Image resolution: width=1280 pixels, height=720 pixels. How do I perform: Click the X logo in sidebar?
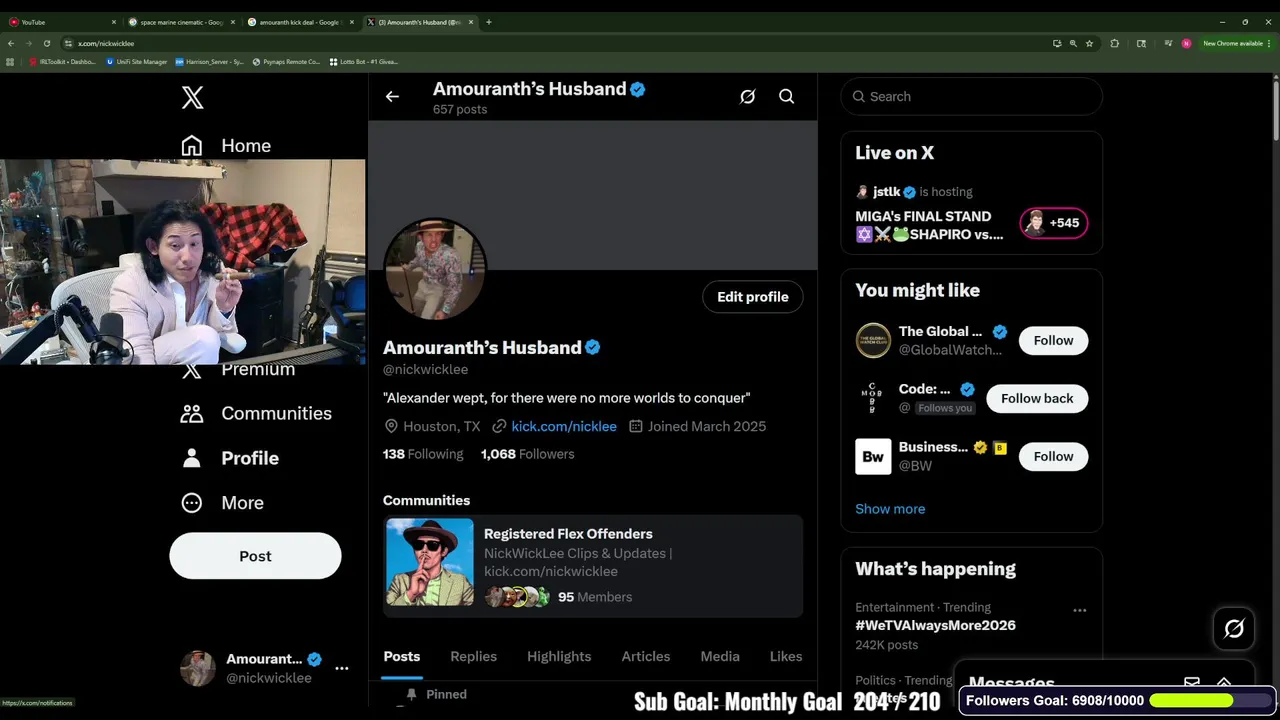click(x=193, y=97)
